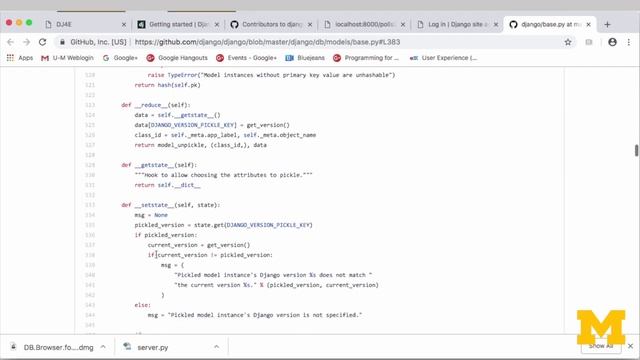Open Google+ bookmark
Screen dimensions: 640x360
tap(120, 58)
